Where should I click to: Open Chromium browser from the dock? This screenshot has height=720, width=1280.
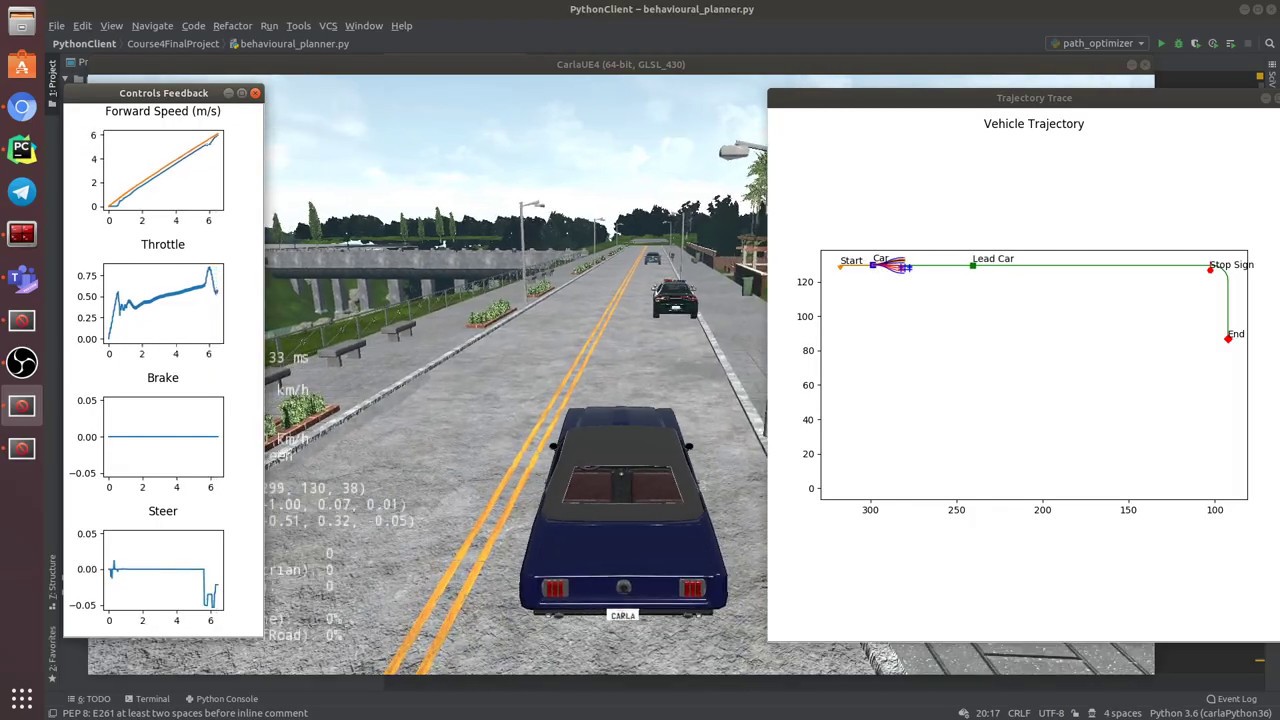(x=22, y=107)
